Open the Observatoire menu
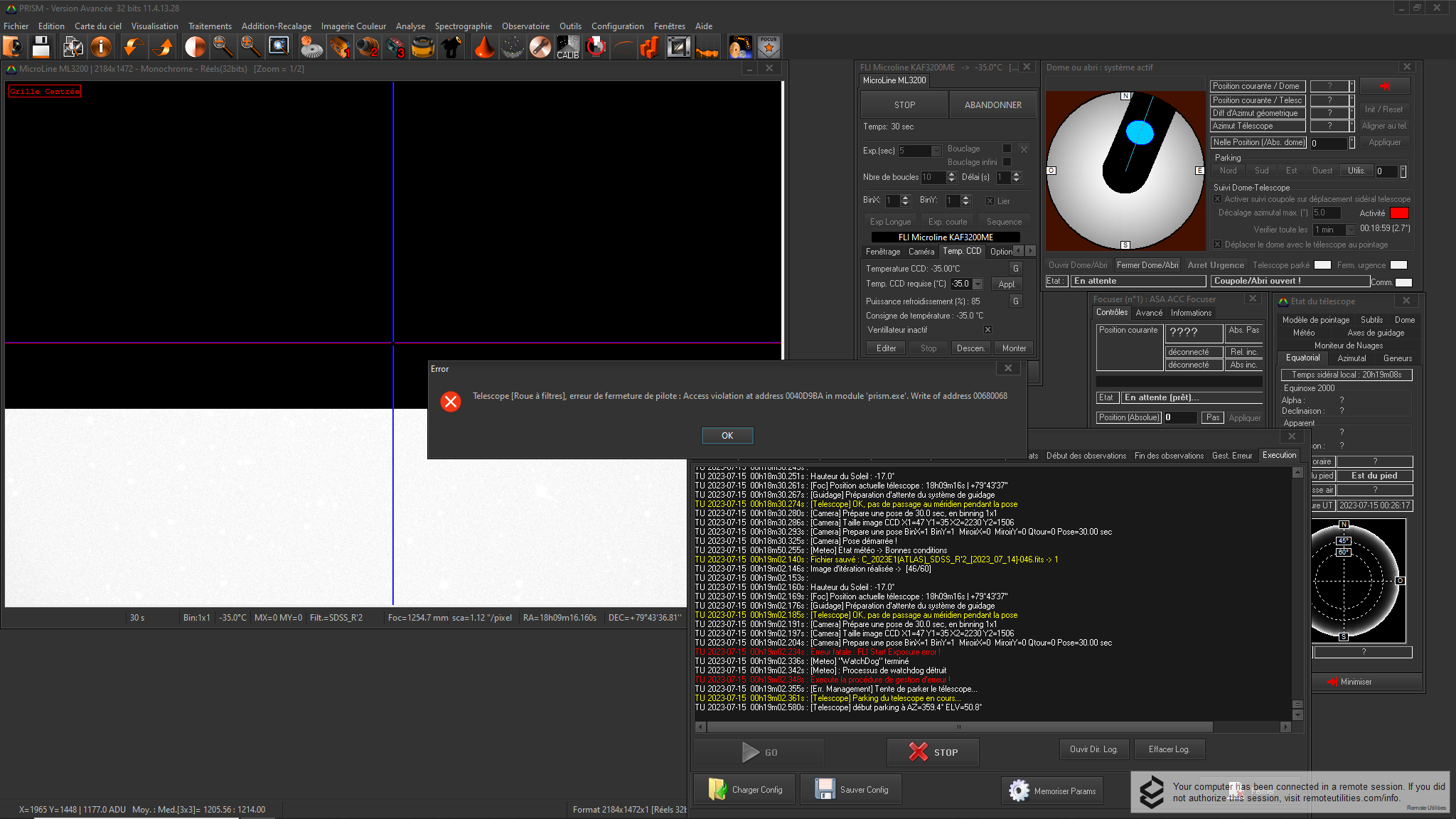 [525, 26]
